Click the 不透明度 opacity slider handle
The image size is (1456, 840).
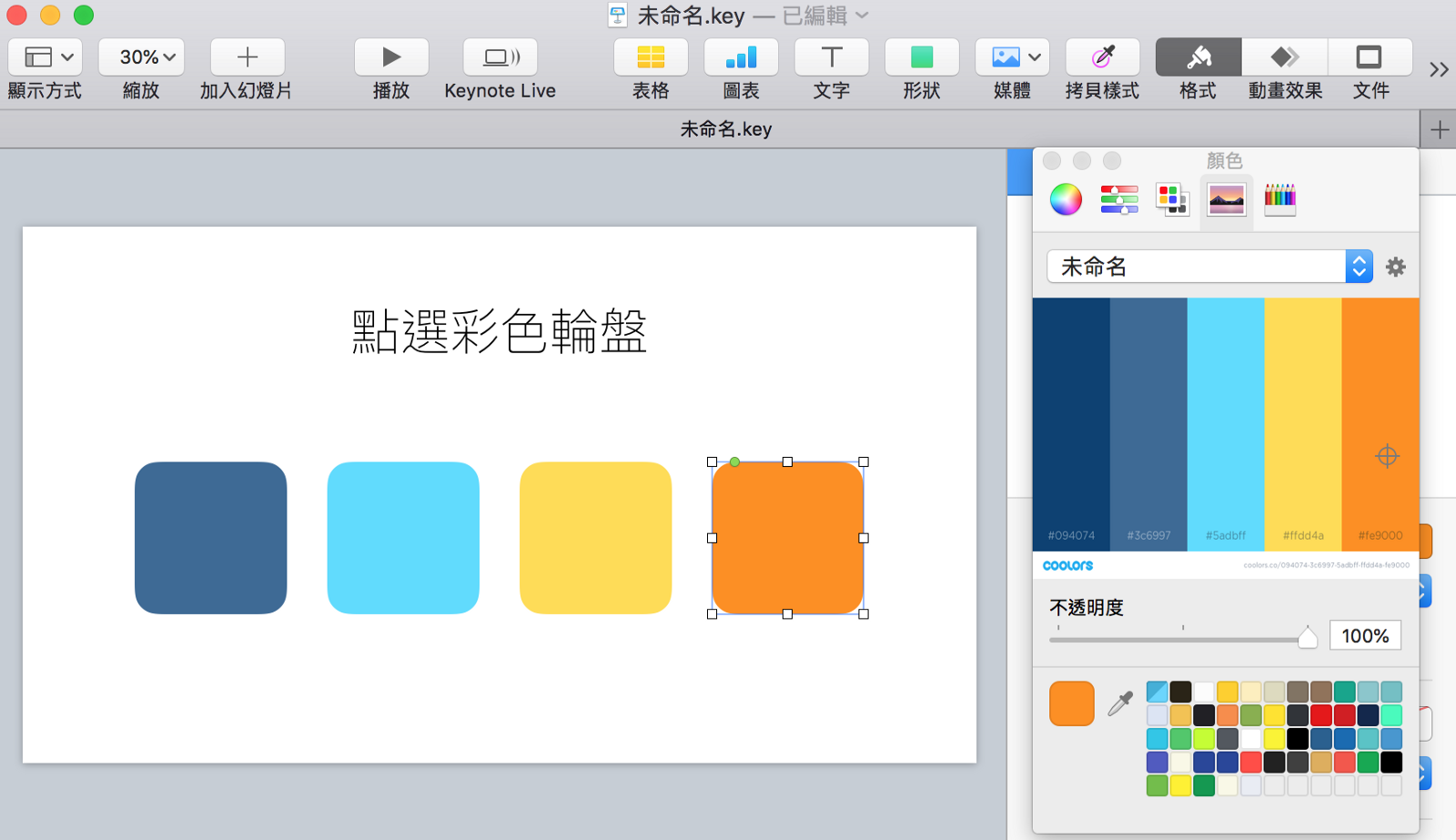(x=1308, y=637)
